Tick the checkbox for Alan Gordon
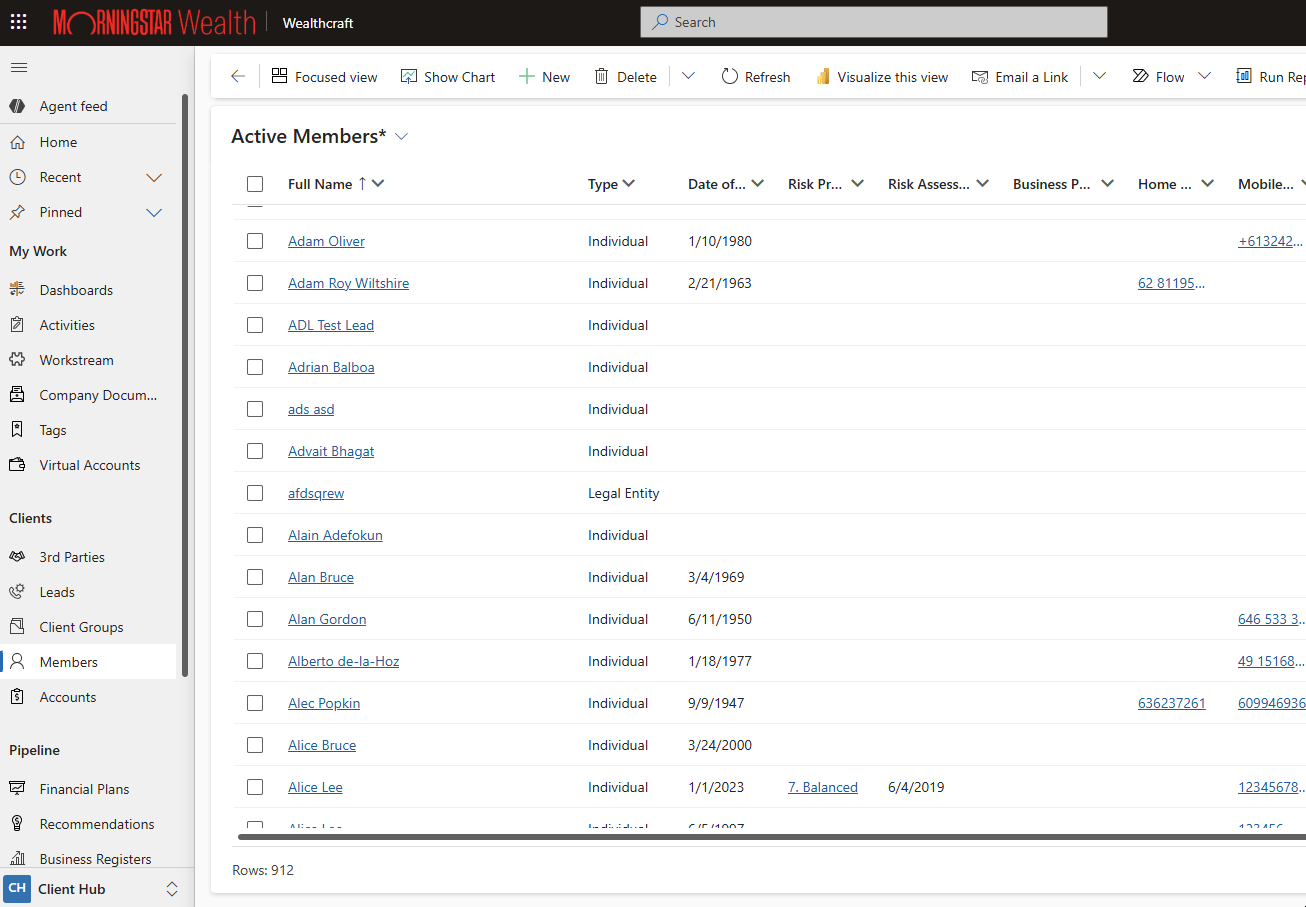 click(x=255, y=619)
